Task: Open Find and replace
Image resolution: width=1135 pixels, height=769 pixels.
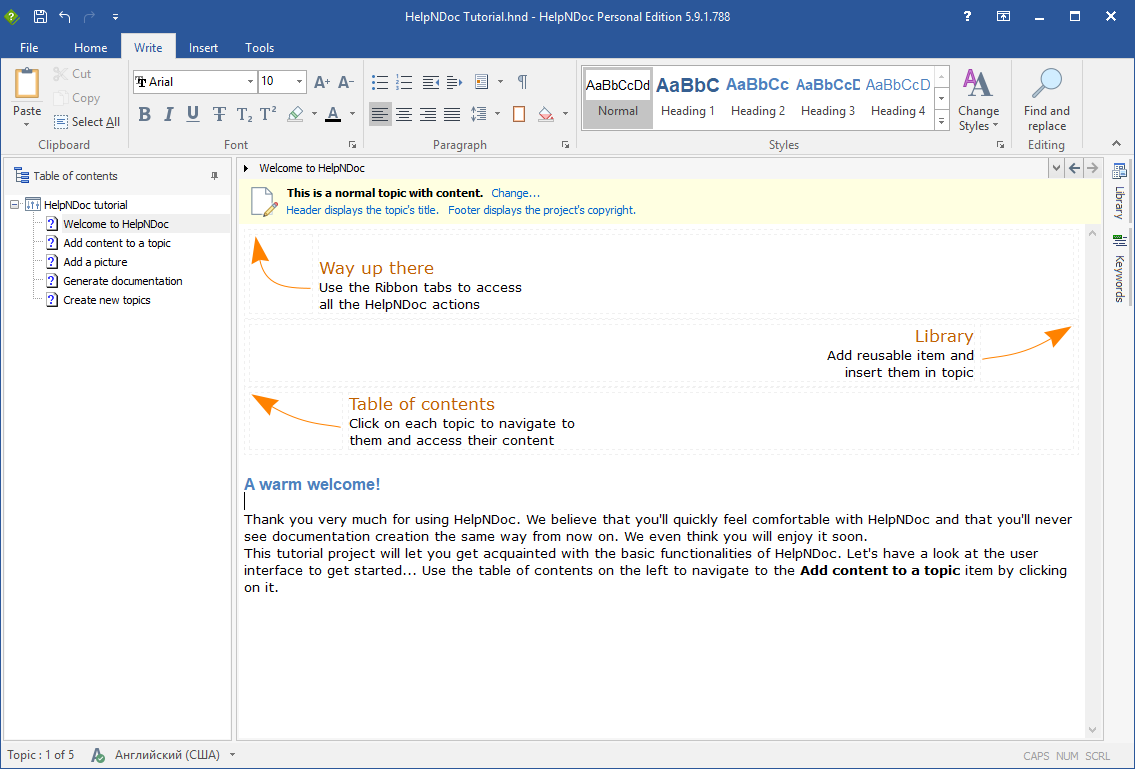Action: pyautogui.click(x=1046, y=100)
